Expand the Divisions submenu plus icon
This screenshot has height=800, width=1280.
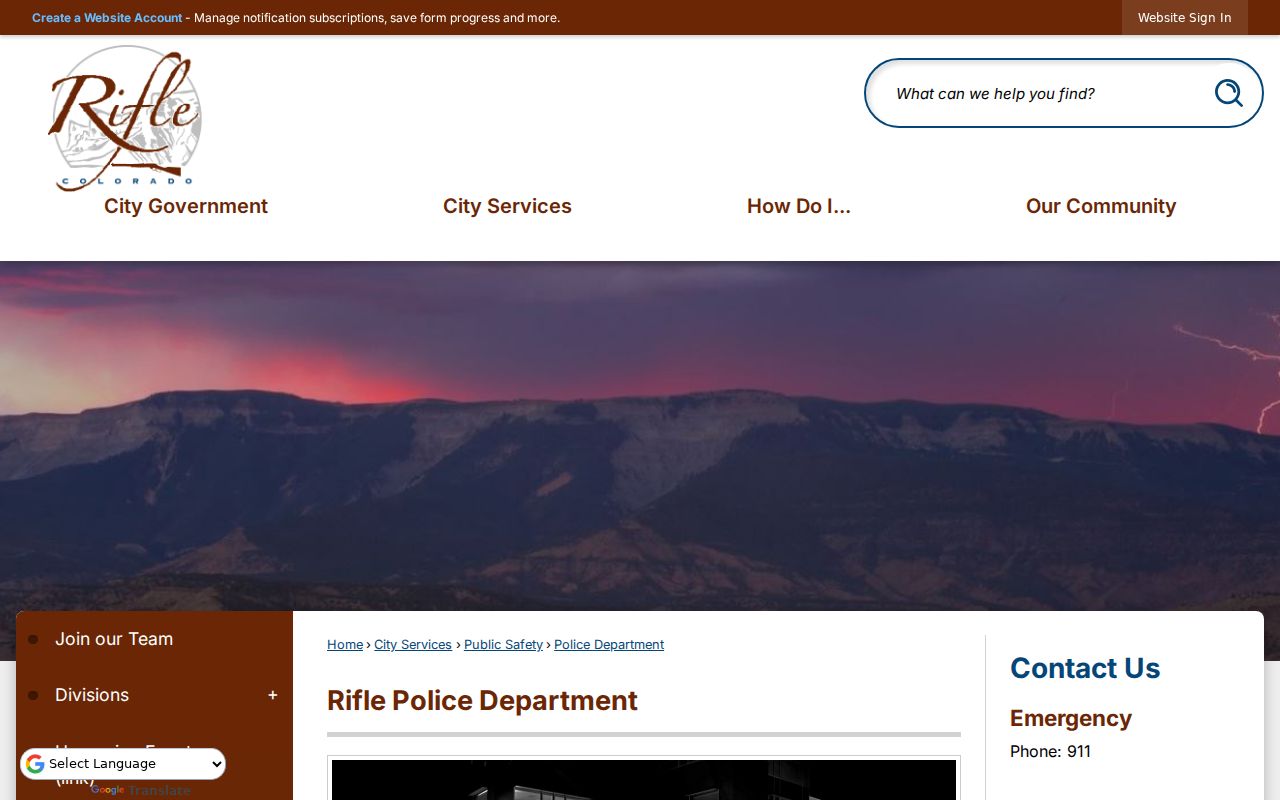tap(272, 695)
